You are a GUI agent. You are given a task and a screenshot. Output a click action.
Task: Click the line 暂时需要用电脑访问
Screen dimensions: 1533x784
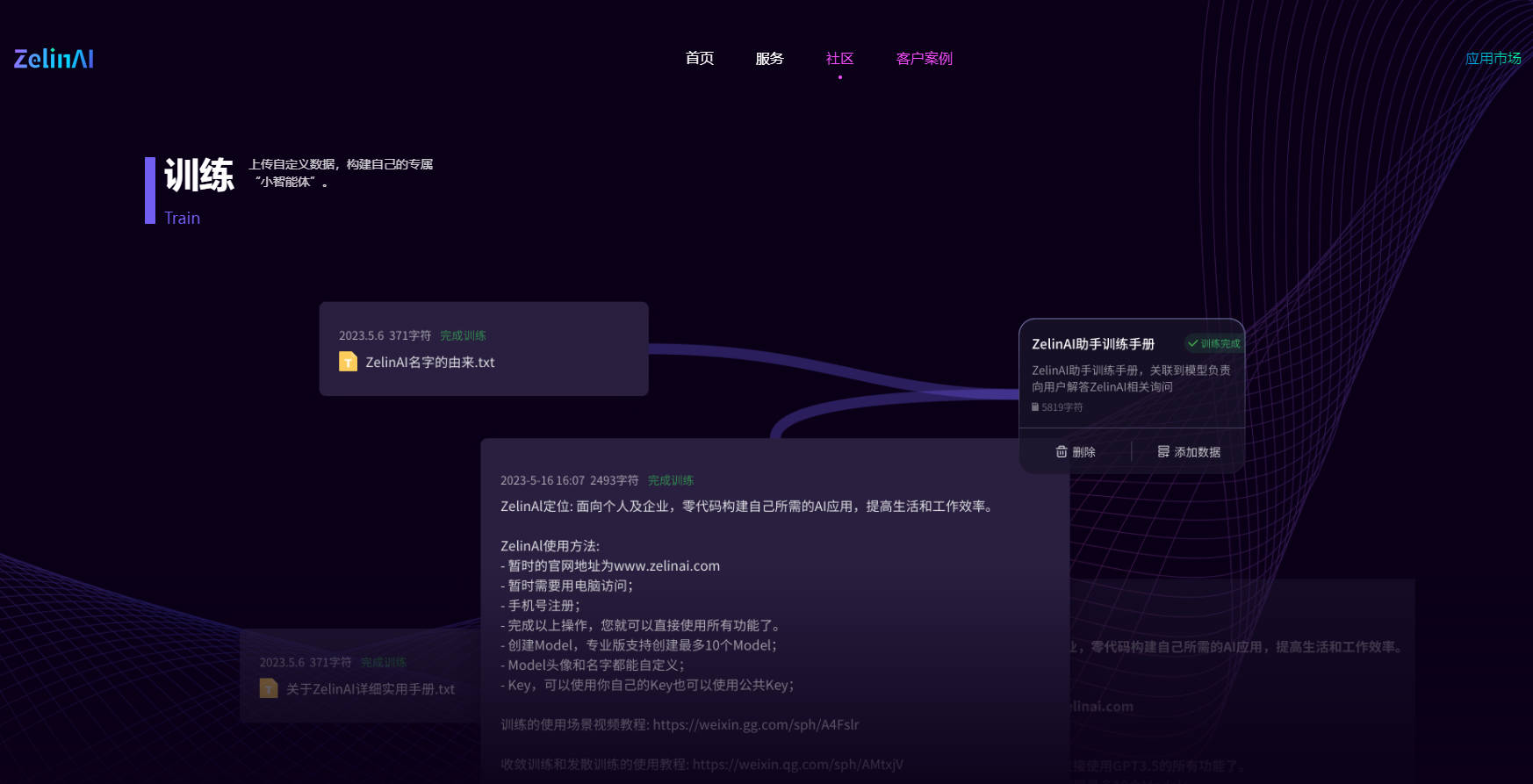point(567,586)
